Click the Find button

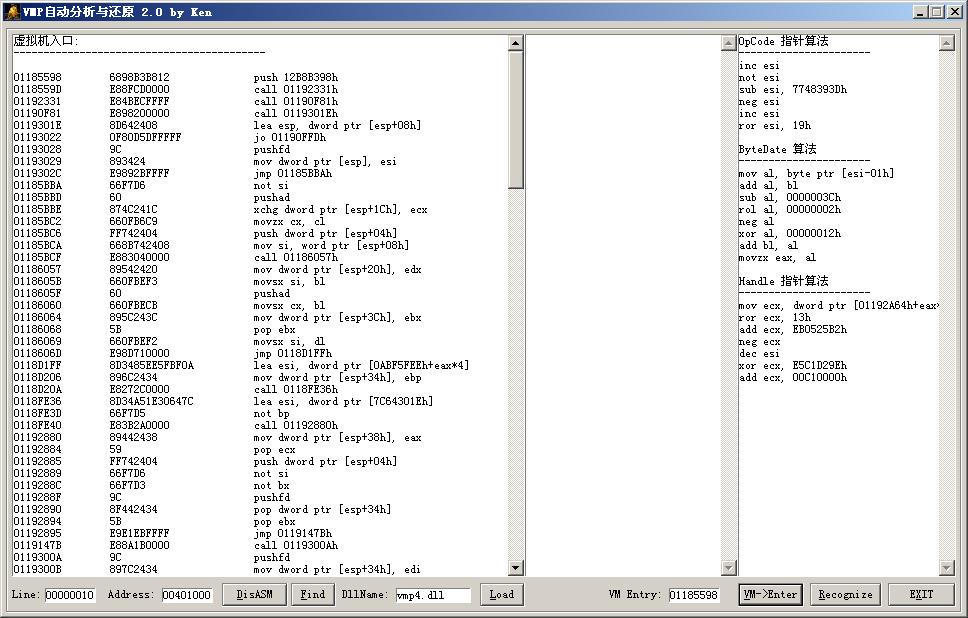(313, 595)
